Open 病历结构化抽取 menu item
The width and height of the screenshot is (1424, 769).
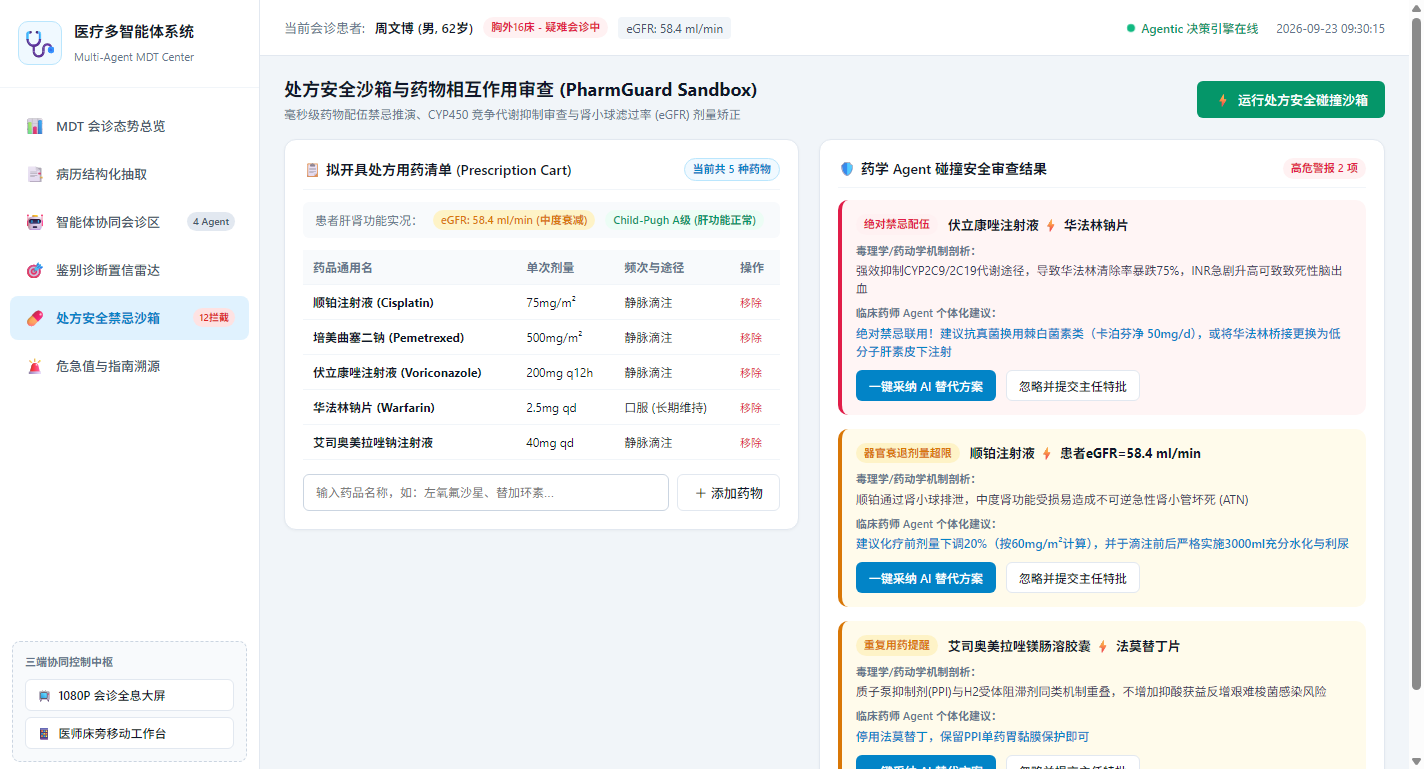pos(129,174)
